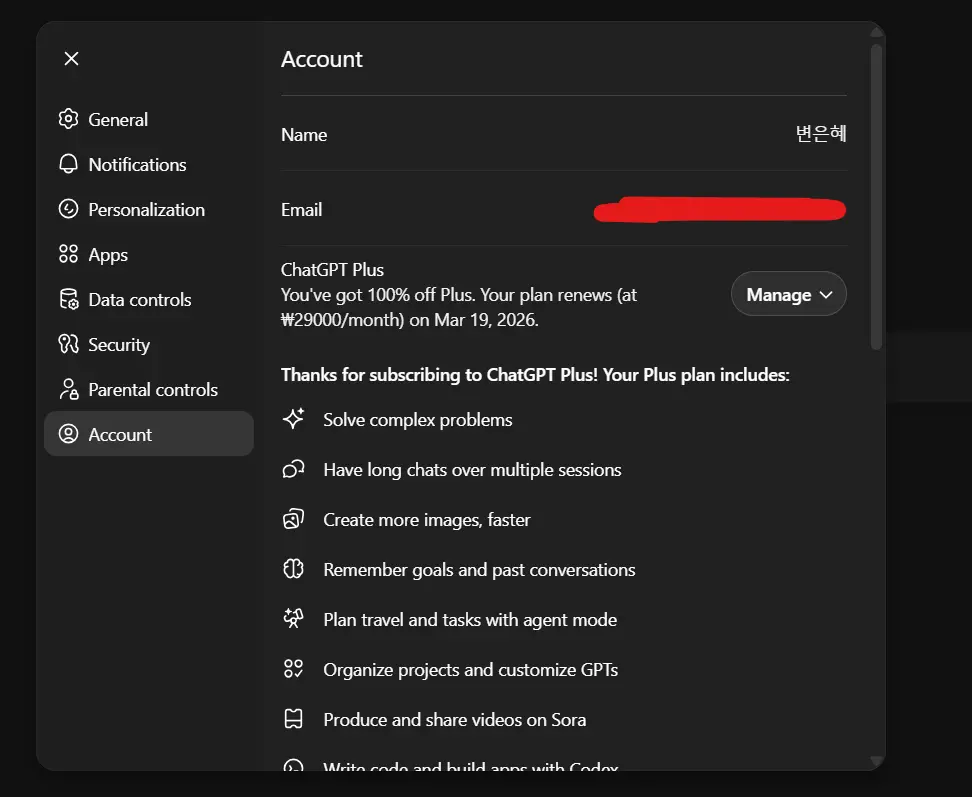Click the sparkle icon beside Solve complex problems

[x=293, y=419]
